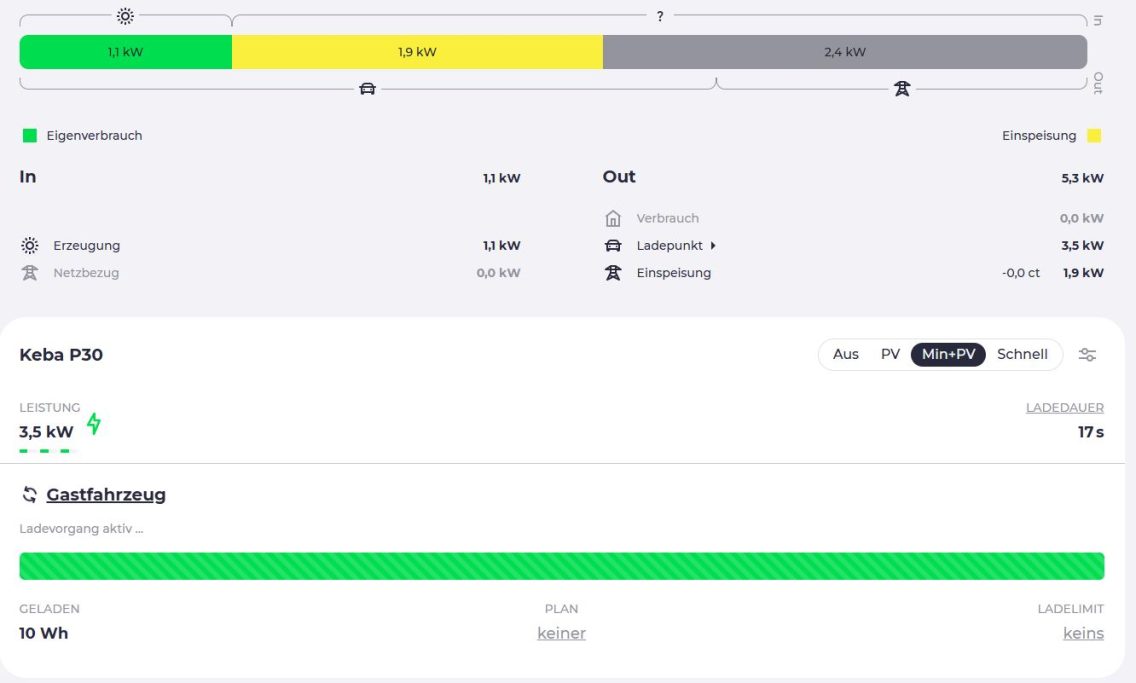
Task: Open the Plan 'keiner' setting
Action: (561, 633)
